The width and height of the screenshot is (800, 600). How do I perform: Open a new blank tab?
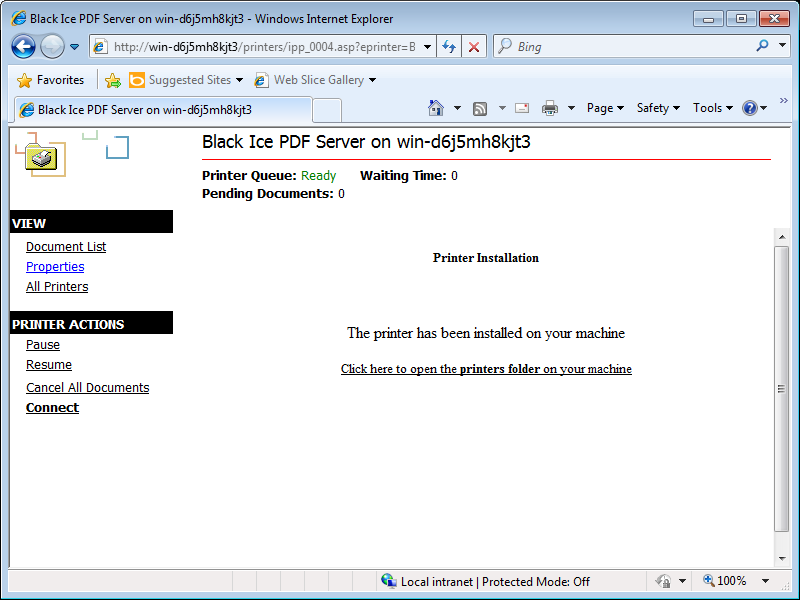[x=327, y=110]
